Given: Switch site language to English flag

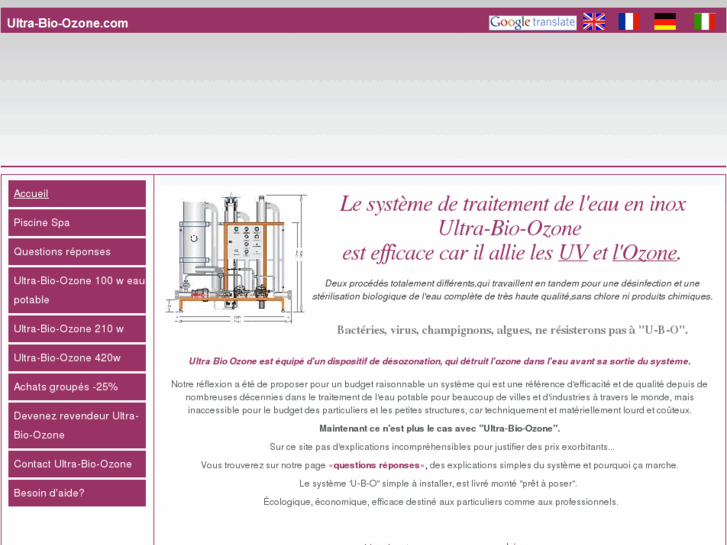Looking at the screenshot, I should pyautogui.click(x=593, y=22).
